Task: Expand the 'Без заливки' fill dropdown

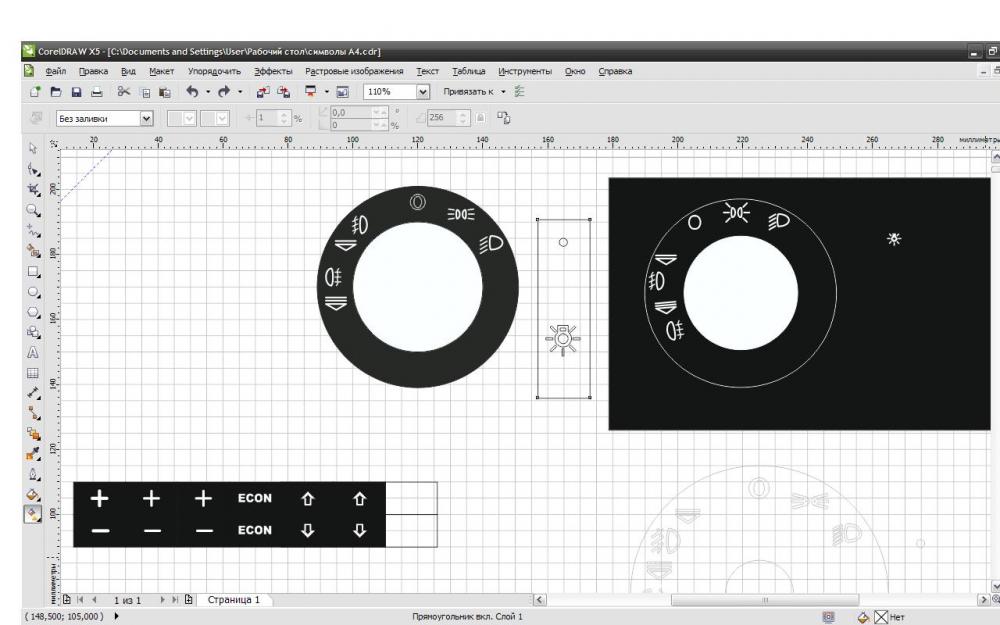Action: [x=147, y=118]
